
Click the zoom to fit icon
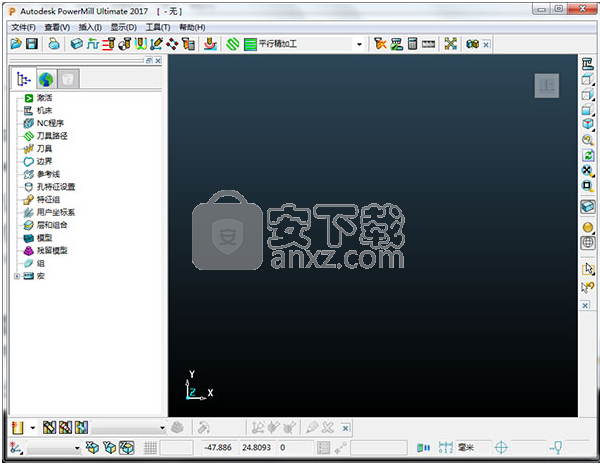click(x=587, y=171)
